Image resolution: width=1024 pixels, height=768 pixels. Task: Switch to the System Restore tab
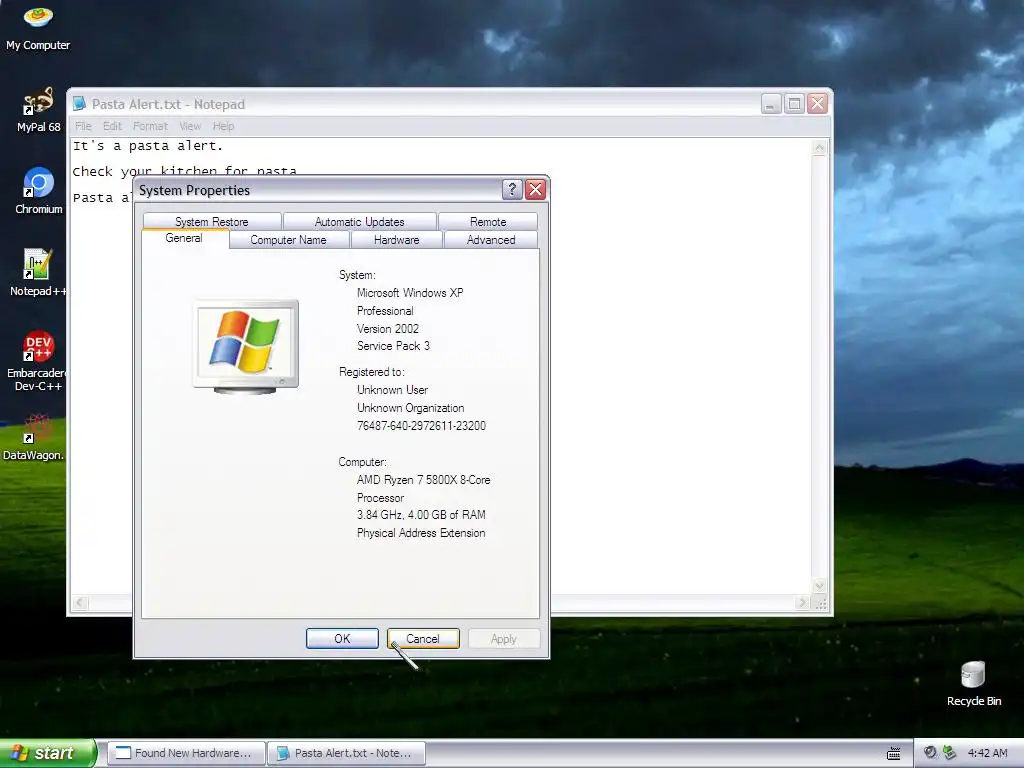pos(212,221)
